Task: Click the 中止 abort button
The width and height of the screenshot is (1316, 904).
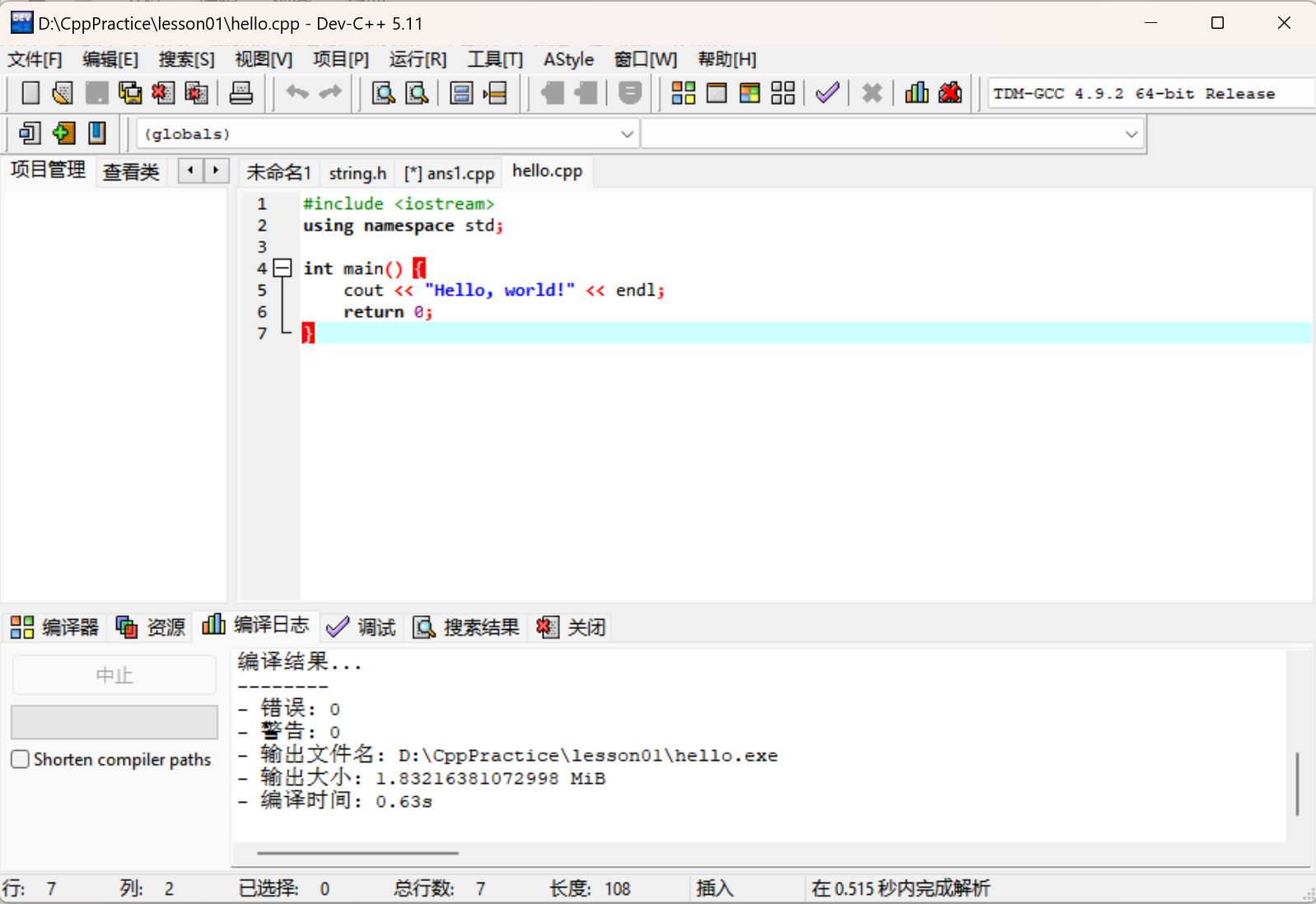Action: (x=114, y=675)
